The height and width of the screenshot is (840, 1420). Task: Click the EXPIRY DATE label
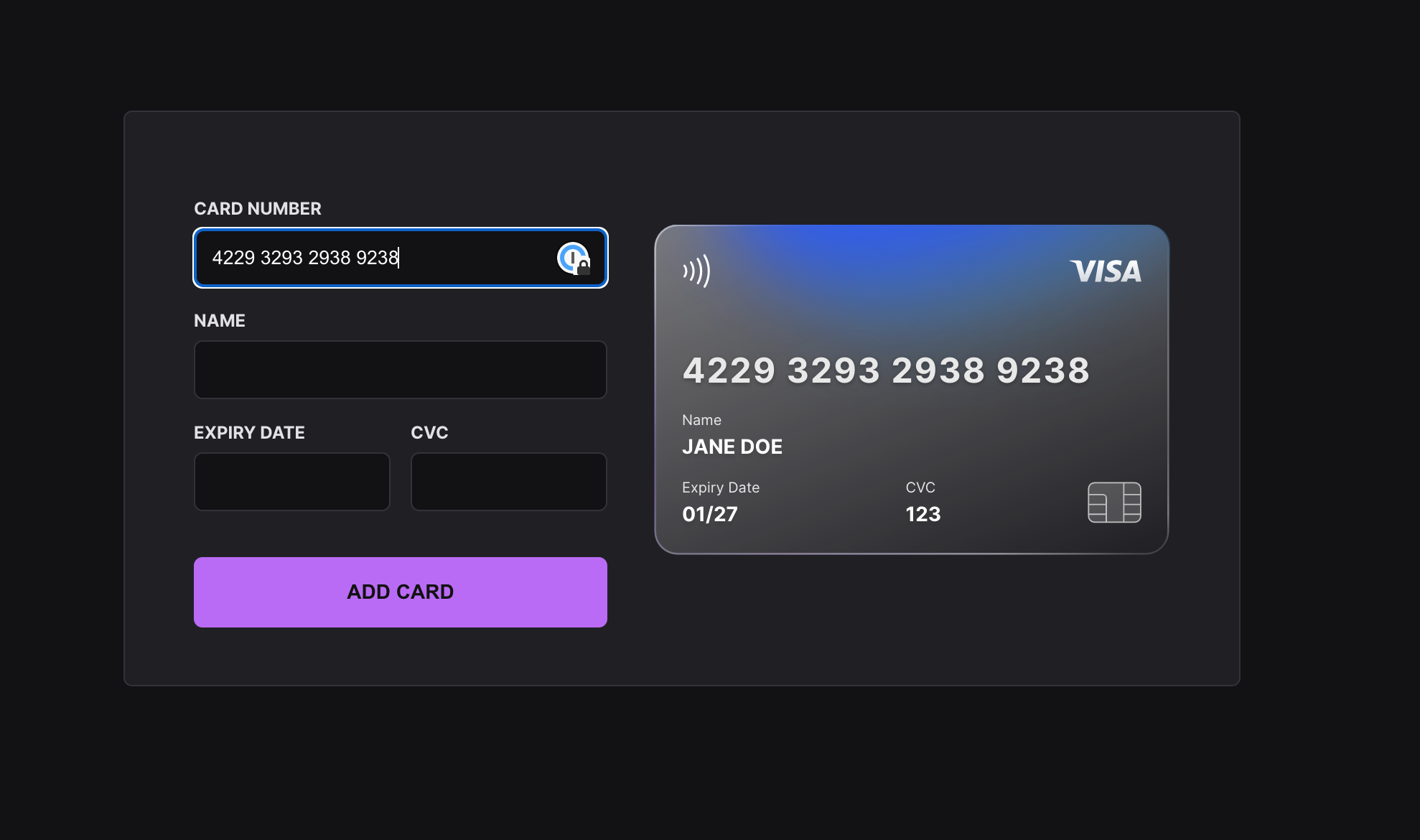[x=249, y=432]
